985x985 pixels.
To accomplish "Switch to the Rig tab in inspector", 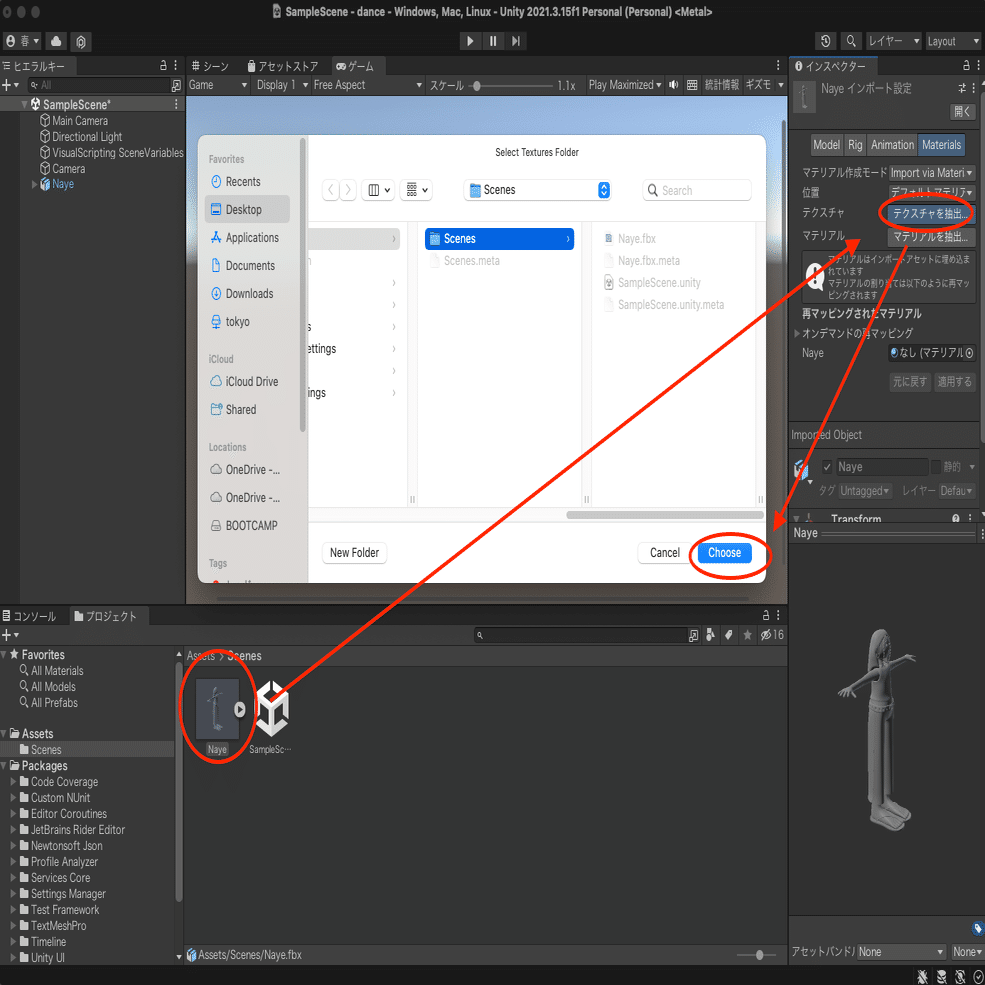I will [x=855, y=145].
